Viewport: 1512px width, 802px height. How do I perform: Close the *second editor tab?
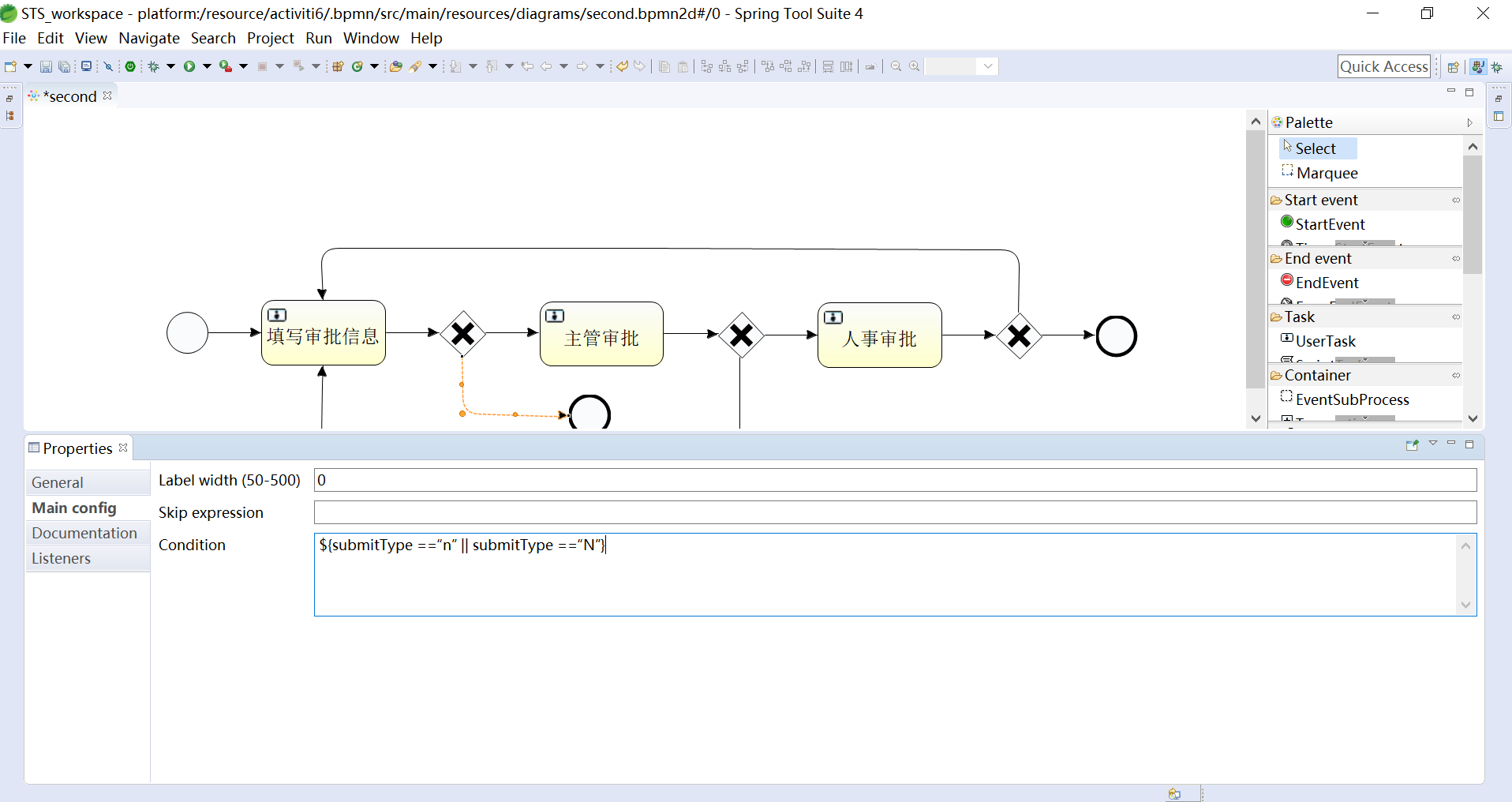(107, 96)
